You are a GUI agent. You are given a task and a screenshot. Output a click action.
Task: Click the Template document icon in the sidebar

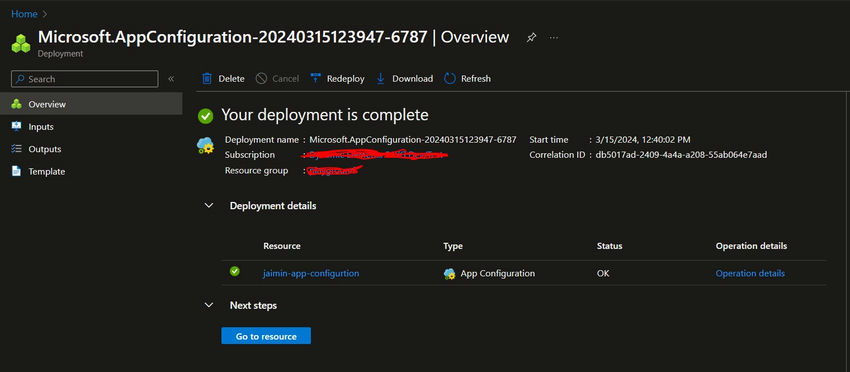click(17, 171)
